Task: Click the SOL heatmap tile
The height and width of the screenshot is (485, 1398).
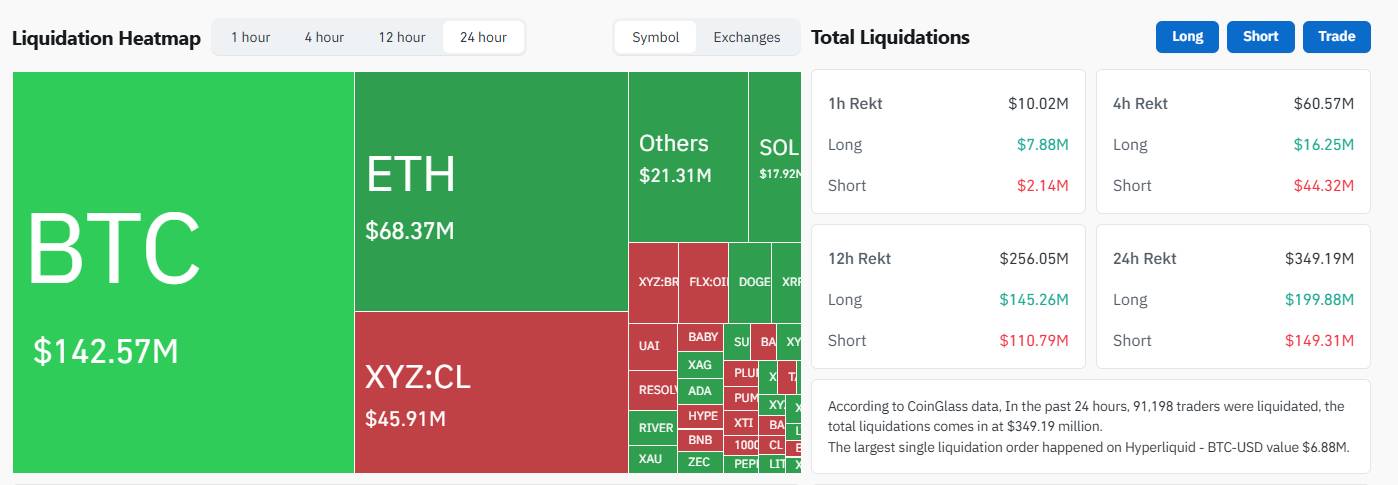Action: 776,157
